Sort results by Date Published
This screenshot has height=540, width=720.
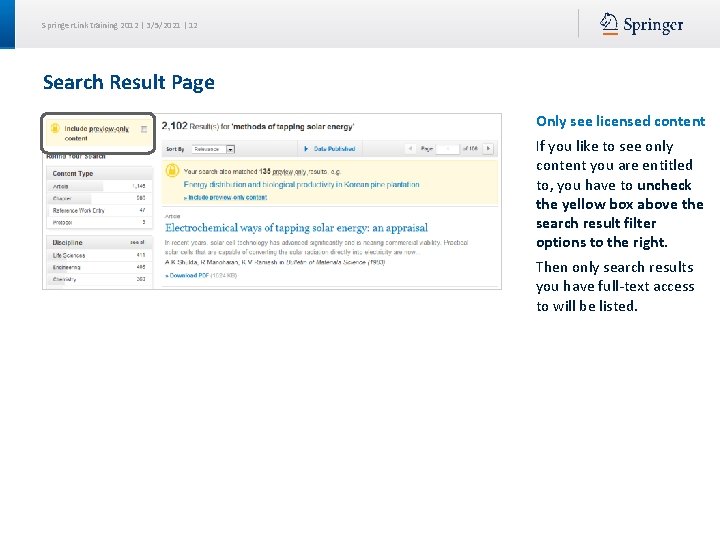(334, 149)
